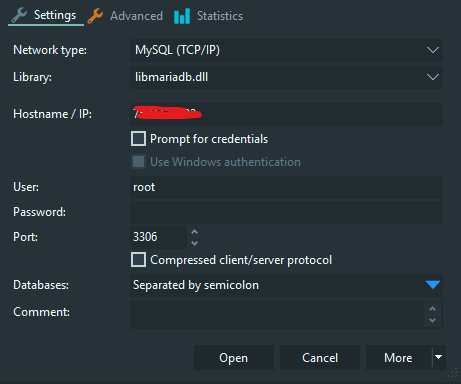
Task: Enable Prompt for credentials checkbox
Action: click(138, 139)
